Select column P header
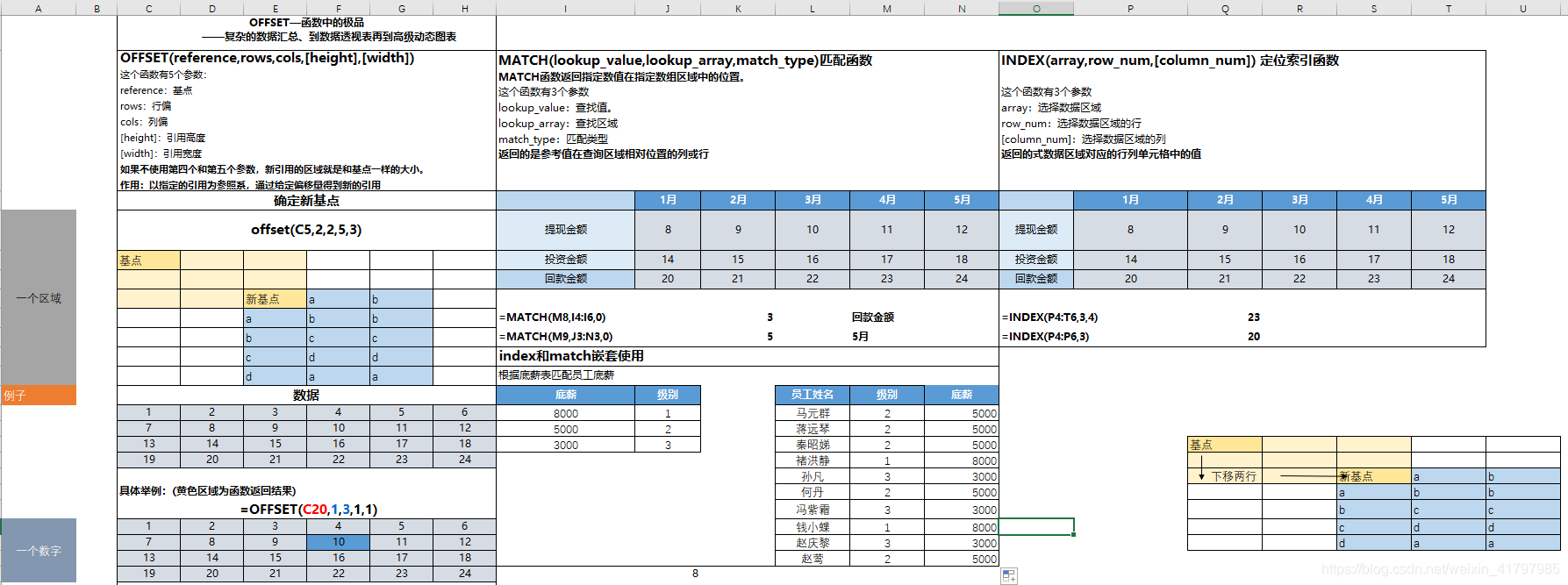The height and width of the screenshot is (585, 1568). 1130,8
